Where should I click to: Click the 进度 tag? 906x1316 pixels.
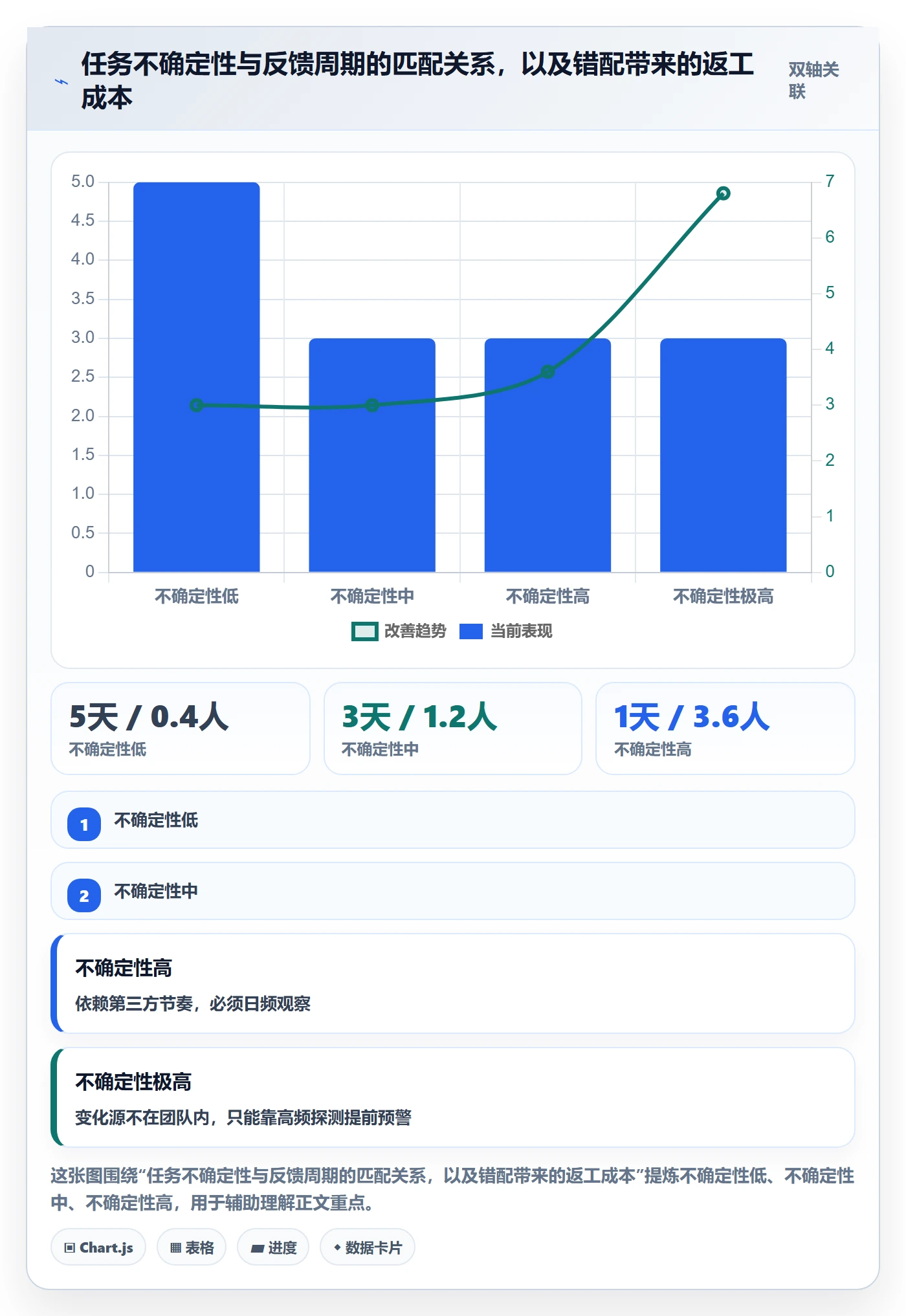click(273, 1247)
